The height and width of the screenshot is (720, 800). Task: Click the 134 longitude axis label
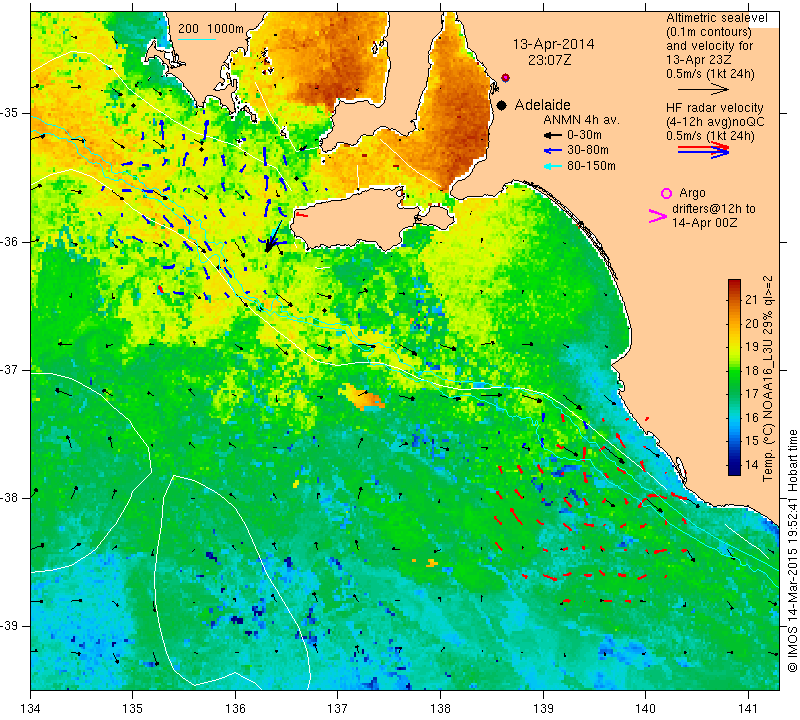pos(31,708)
